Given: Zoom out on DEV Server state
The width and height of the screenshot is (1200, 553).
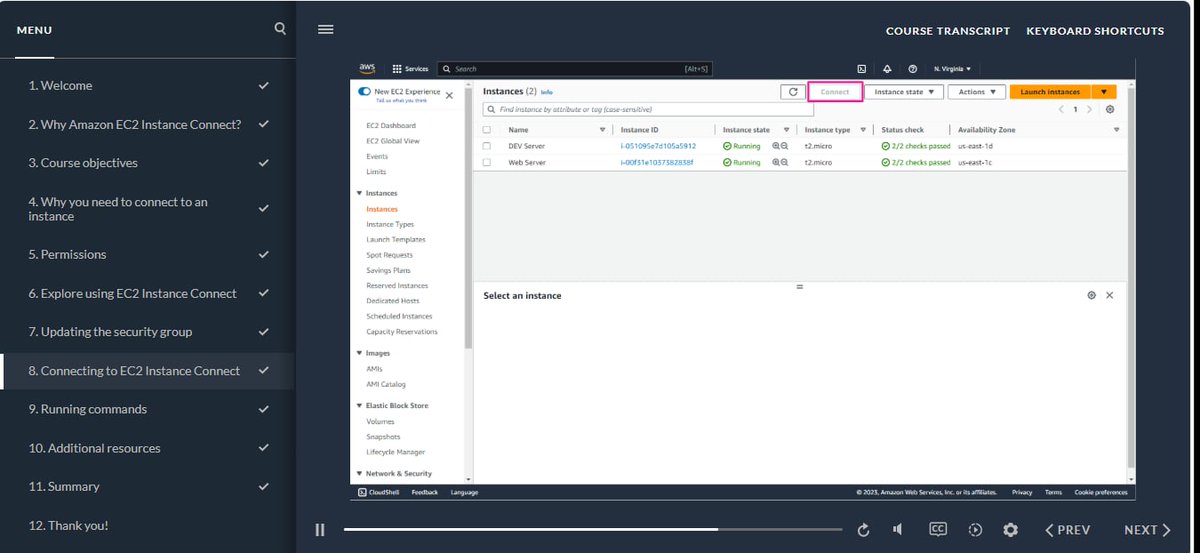Looking at the screenshot, I should pyautogui.click(x=785, y=146).
